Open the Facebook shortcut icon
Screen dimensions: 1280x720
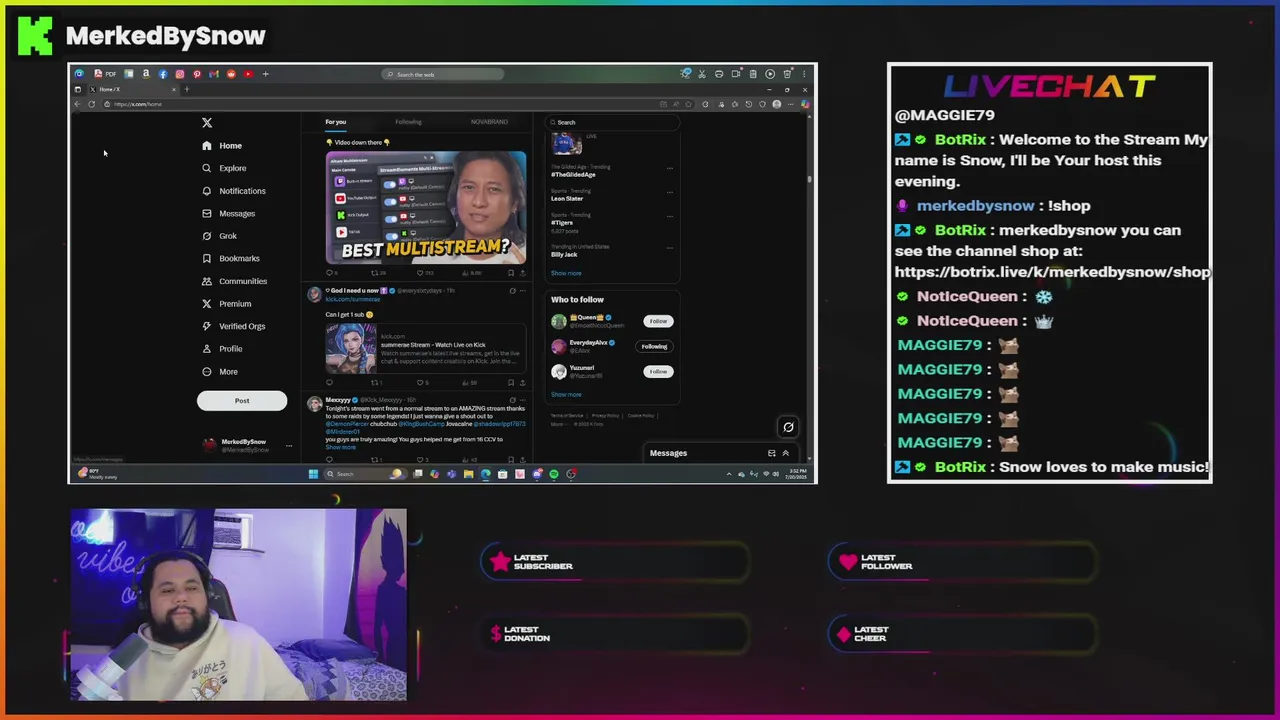(x=163, y=74)
